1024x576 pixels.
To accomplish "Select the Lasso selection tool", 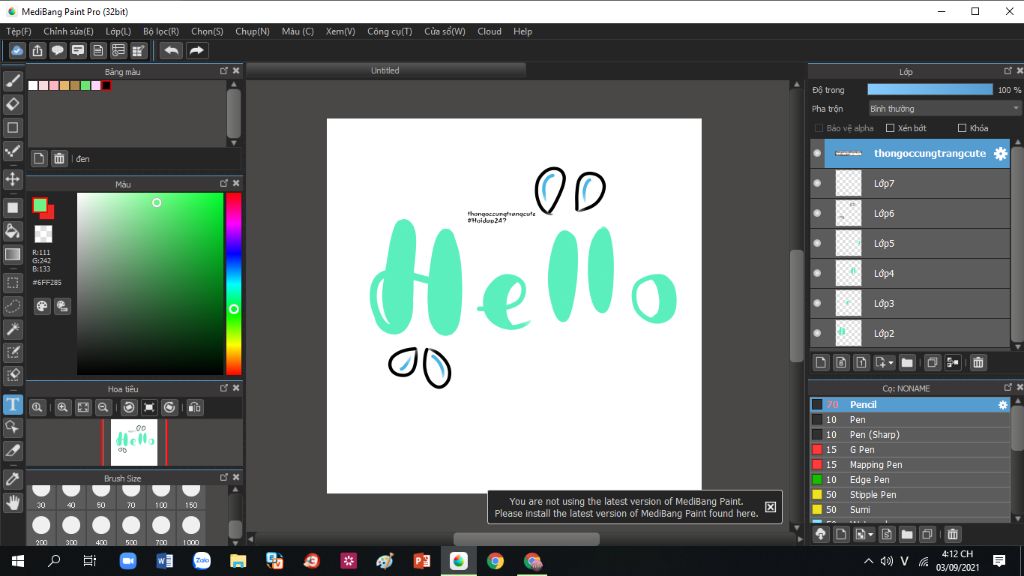I will click(12, 306).
